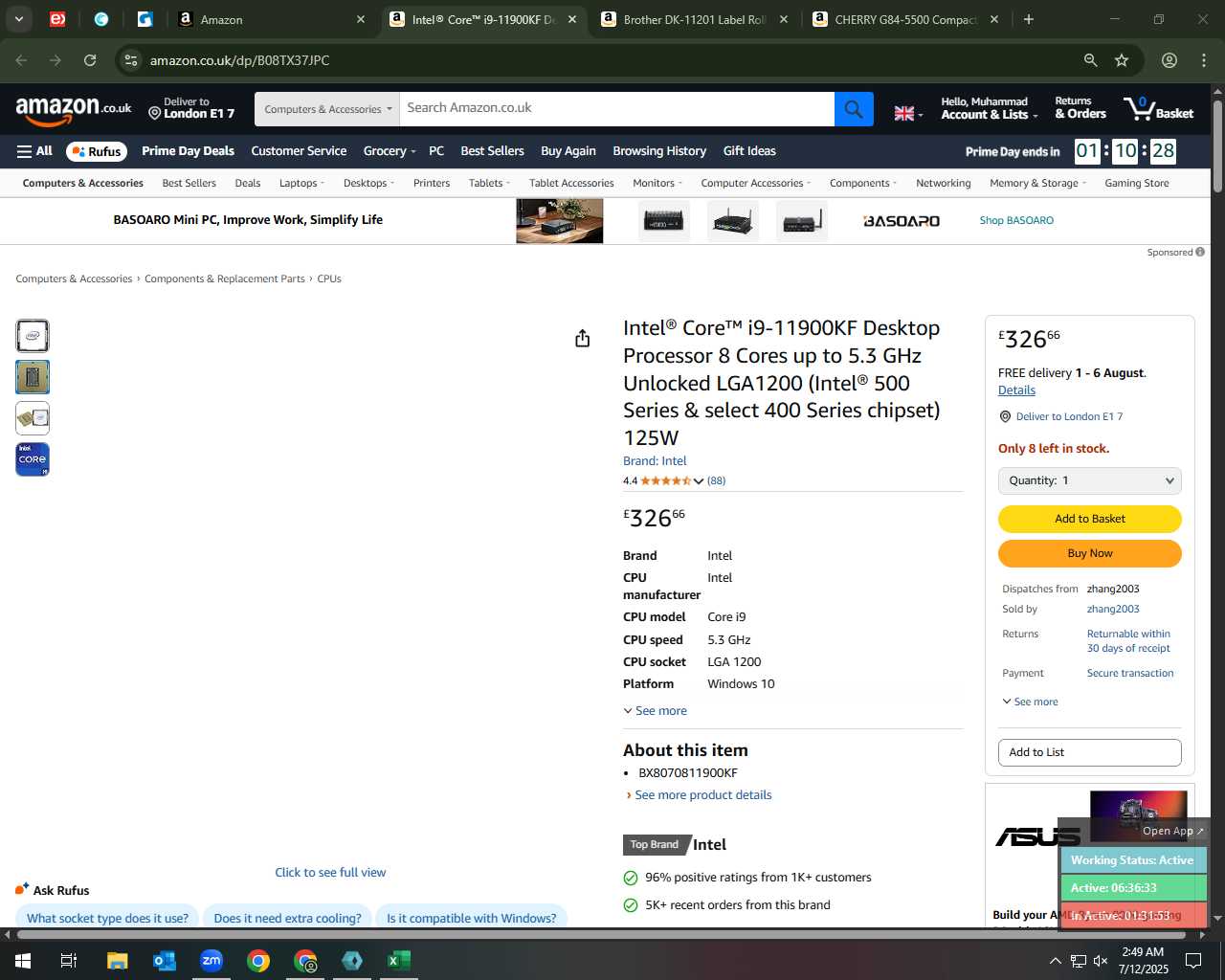Screen dimensions: 1225x980
Task: Click Open App overlay button
Action: coord(1172,831)
